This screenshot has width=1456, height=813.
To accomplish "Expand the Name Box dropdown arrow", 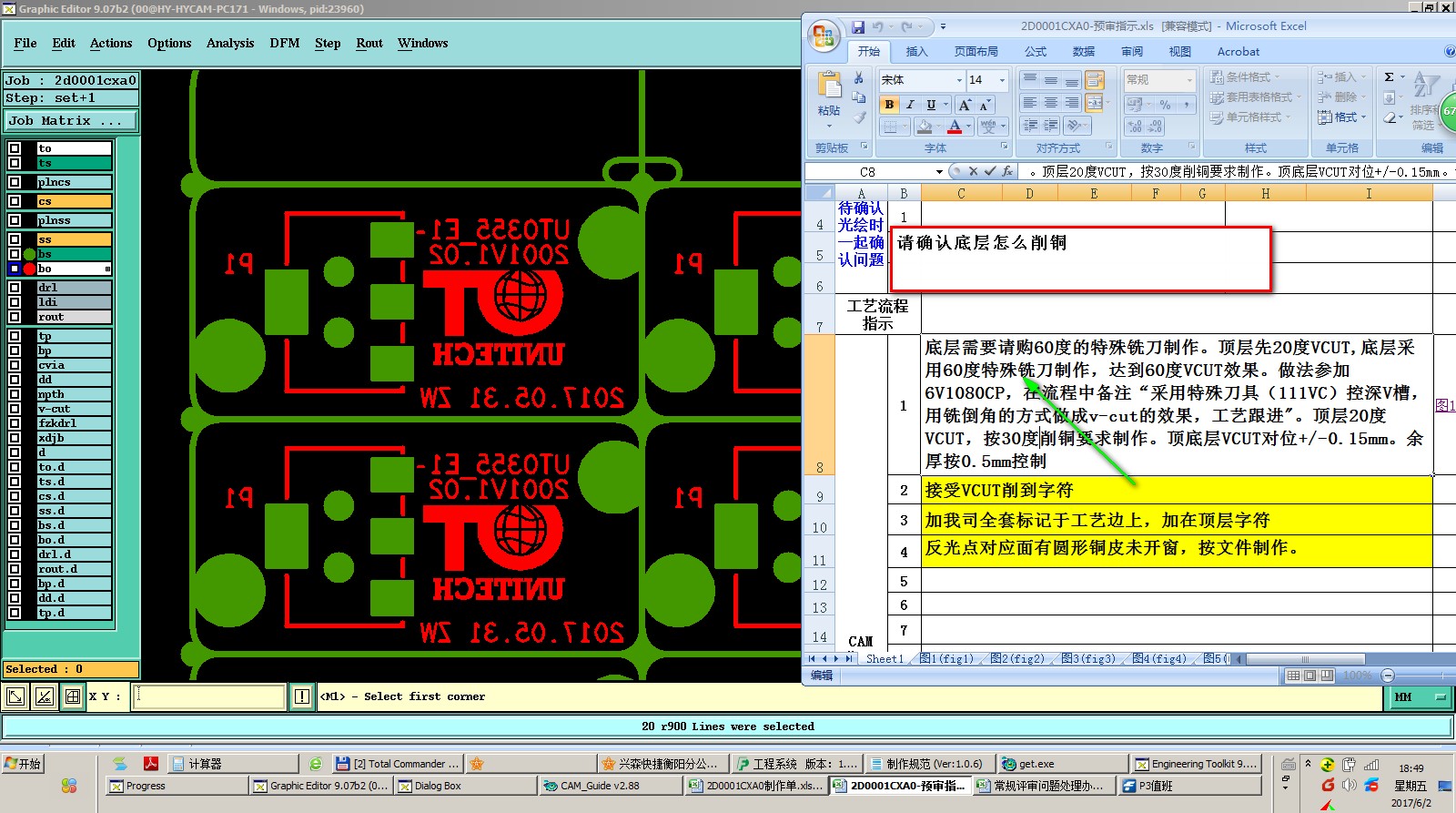I will pos(939,171).
